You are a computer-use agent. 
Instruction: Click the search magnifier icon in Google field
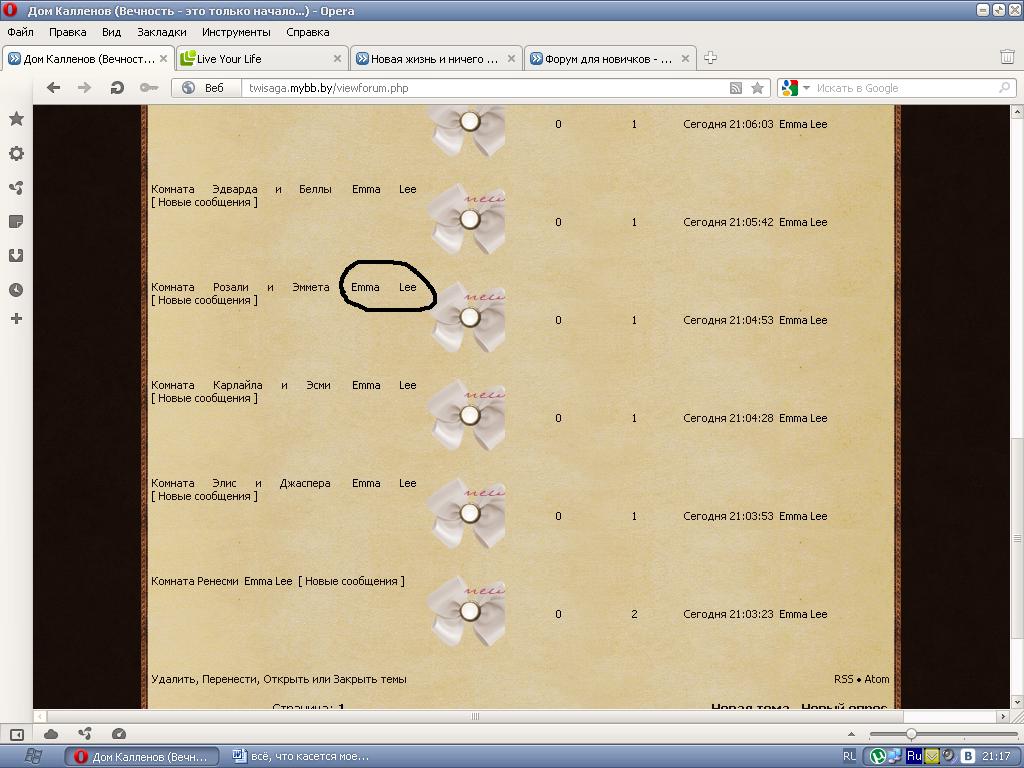(1005, 88)
